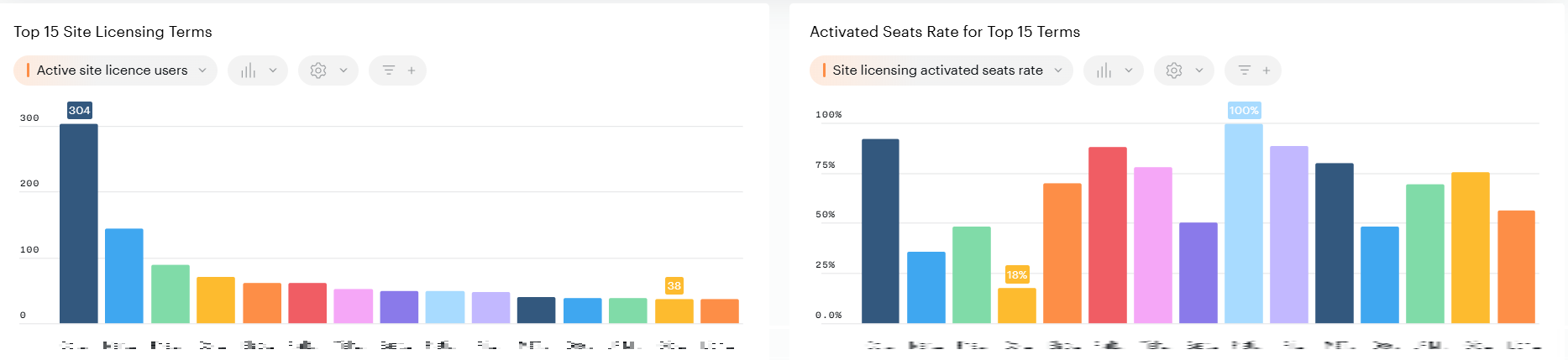Open chart type icon in Activated Seats panel
The width and height of the screenshot is (1568, 360).
1104,70
